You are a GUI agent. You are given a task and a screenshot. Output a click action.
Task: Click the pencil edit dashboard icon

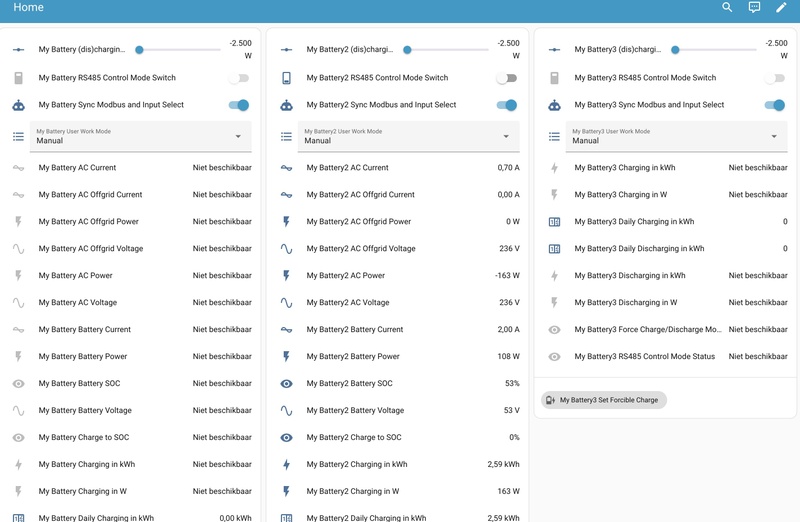(x=781, y=7)
